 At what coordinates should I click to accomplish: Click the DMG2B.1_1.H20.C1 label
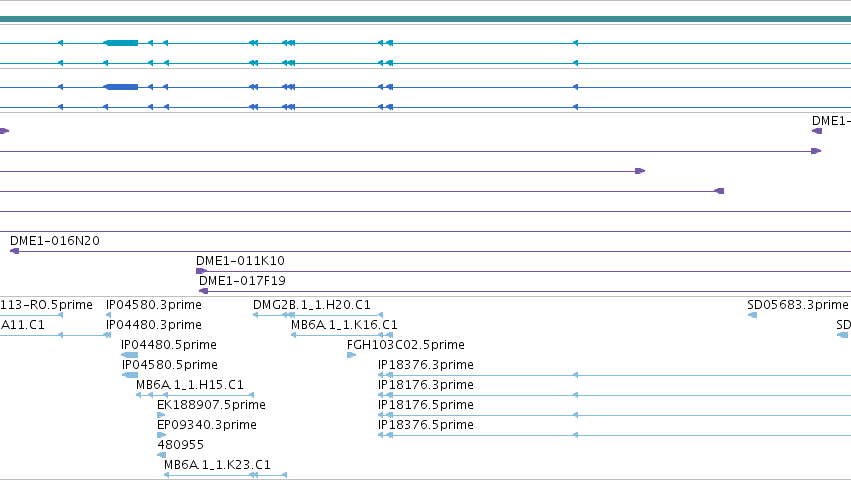[x=312, y=305]
